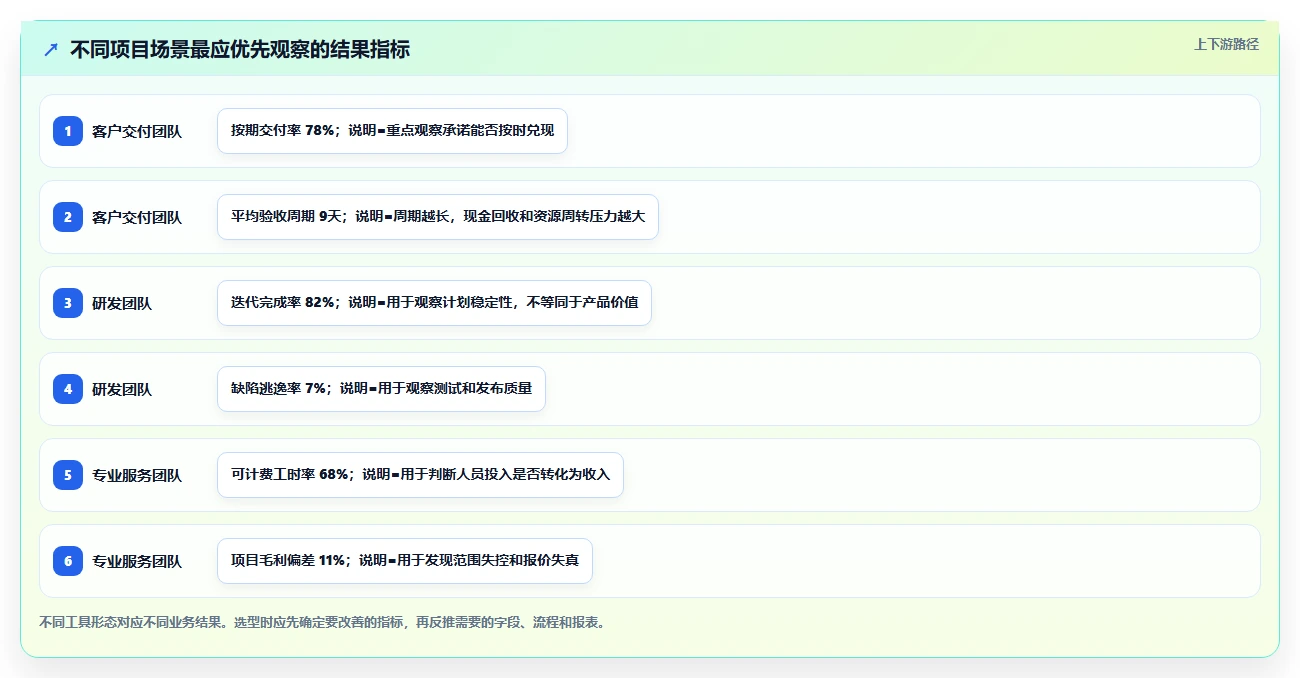Viewport: 1300px width, 678px height.
Task: Open the 按期交付率 78% metric chip
Action: 392,131
